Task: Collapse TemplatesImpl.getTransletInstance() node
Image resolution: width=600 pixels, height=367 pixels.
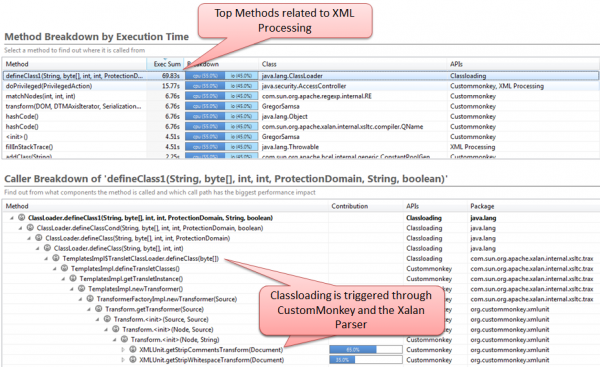Action: click(x=63, y=279)
